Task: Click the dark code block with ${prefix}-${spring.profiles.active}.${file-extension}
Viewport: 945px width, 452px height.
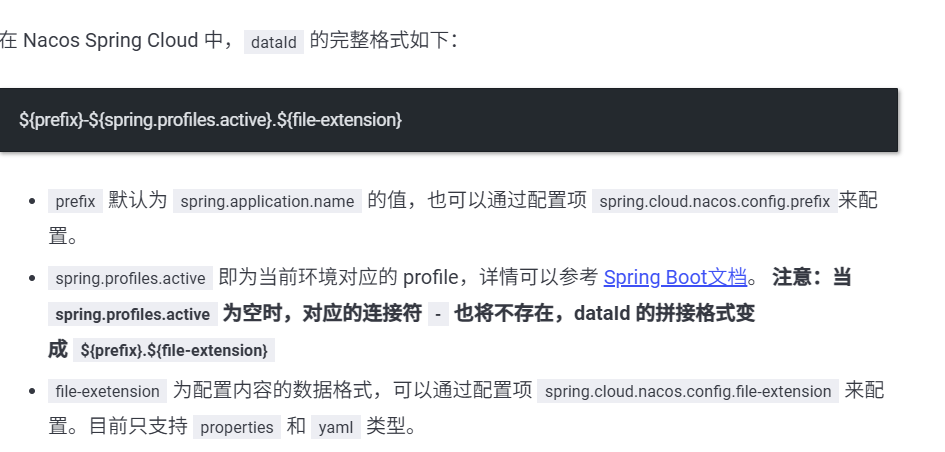Action: tap(448, 120)
